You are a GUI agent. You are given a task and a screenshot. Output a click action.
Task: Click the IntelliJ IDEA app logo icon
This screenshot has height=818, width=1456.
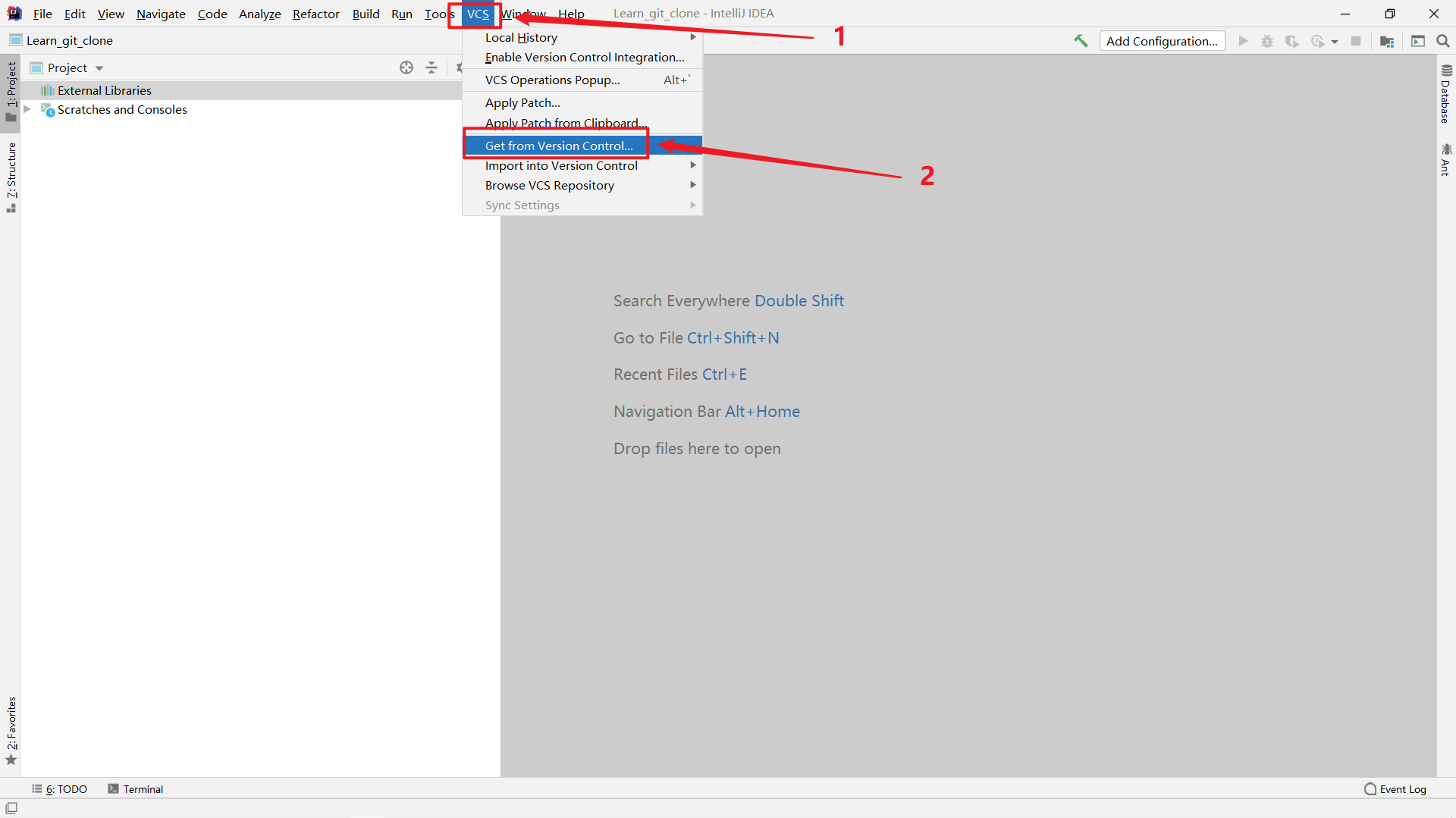(14, 14)
